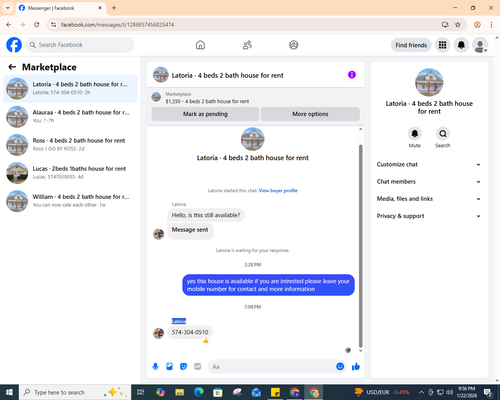Click More options button
The width and height of the screenshot is (500, 400).
[310, 114]
